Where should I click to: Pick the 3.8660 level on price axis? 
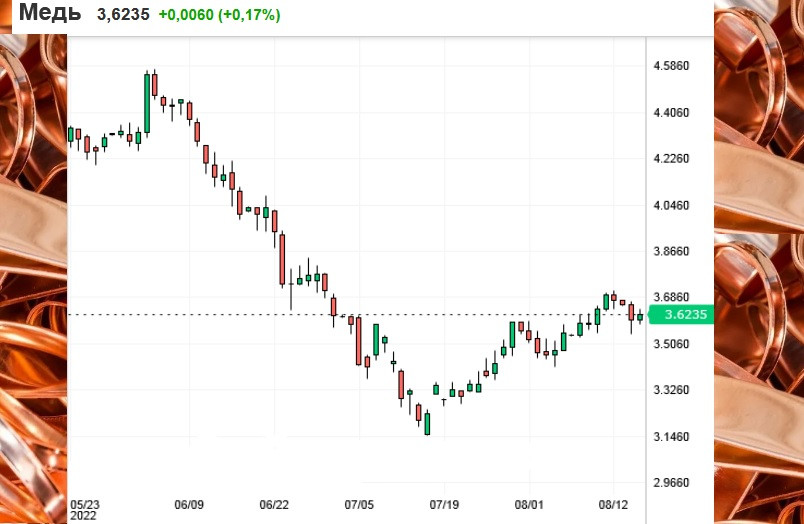(672, 252)
